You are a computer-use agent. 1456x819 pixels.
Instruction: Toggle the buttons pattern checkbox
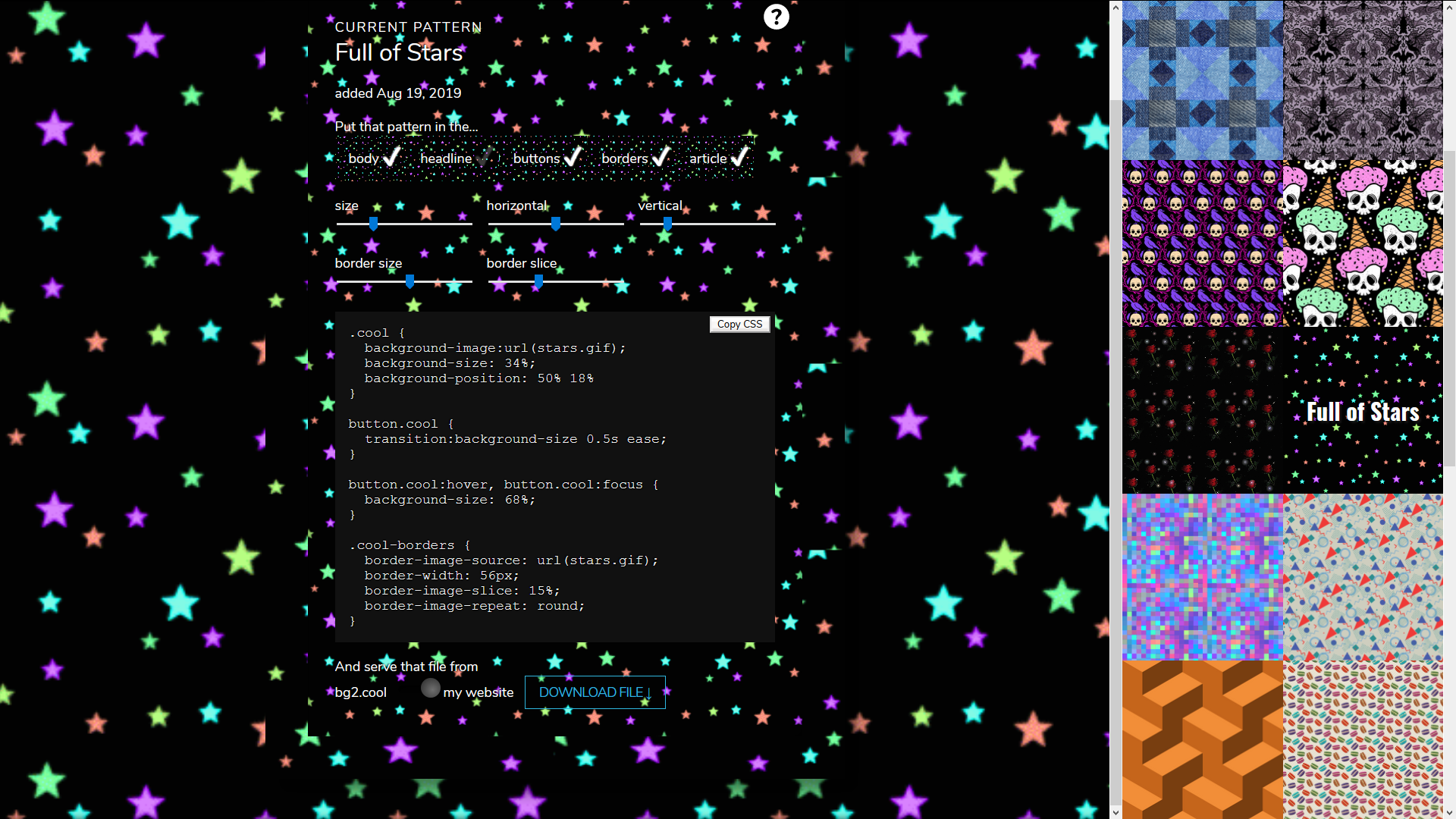click(573, 158)
